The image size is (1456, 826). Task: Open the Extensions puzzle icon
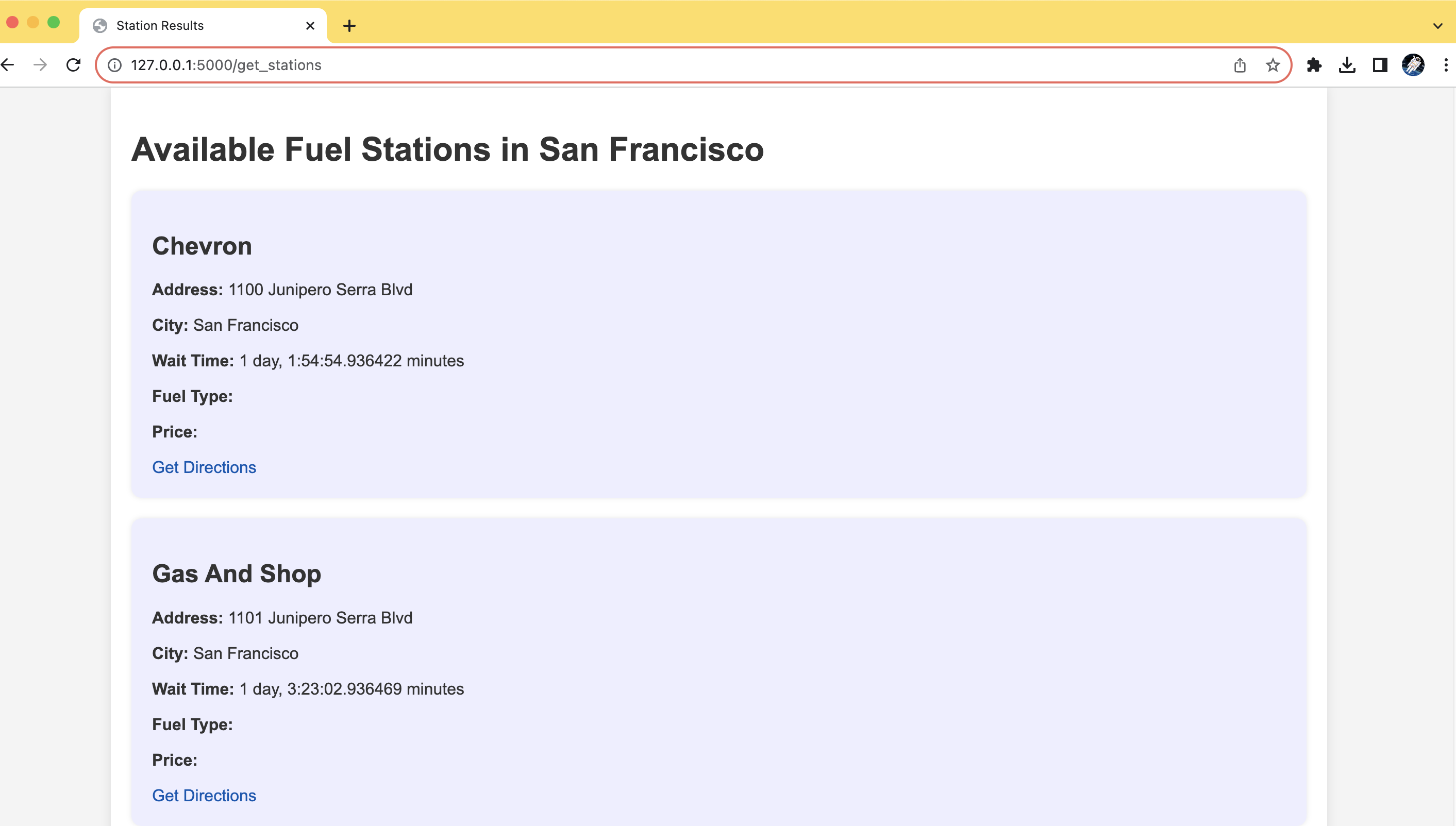point(1314,65)
